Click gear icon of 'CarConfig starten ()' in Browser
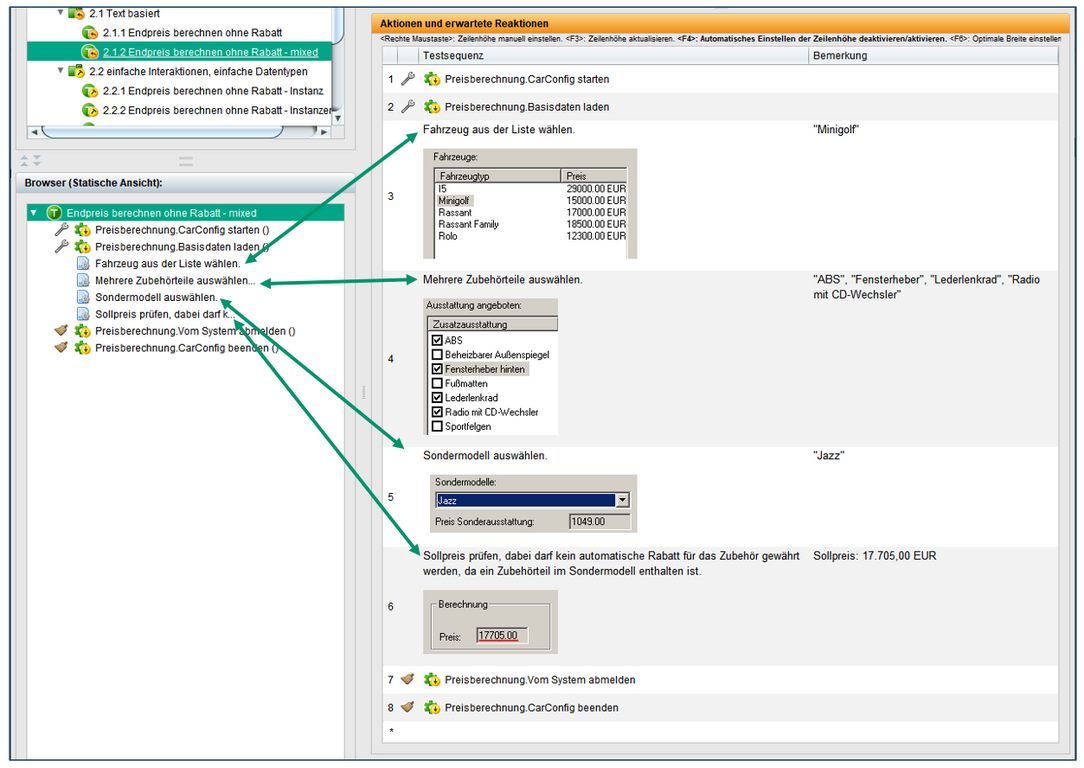This screenshot has height=768, width=1084. coord(82,230)
